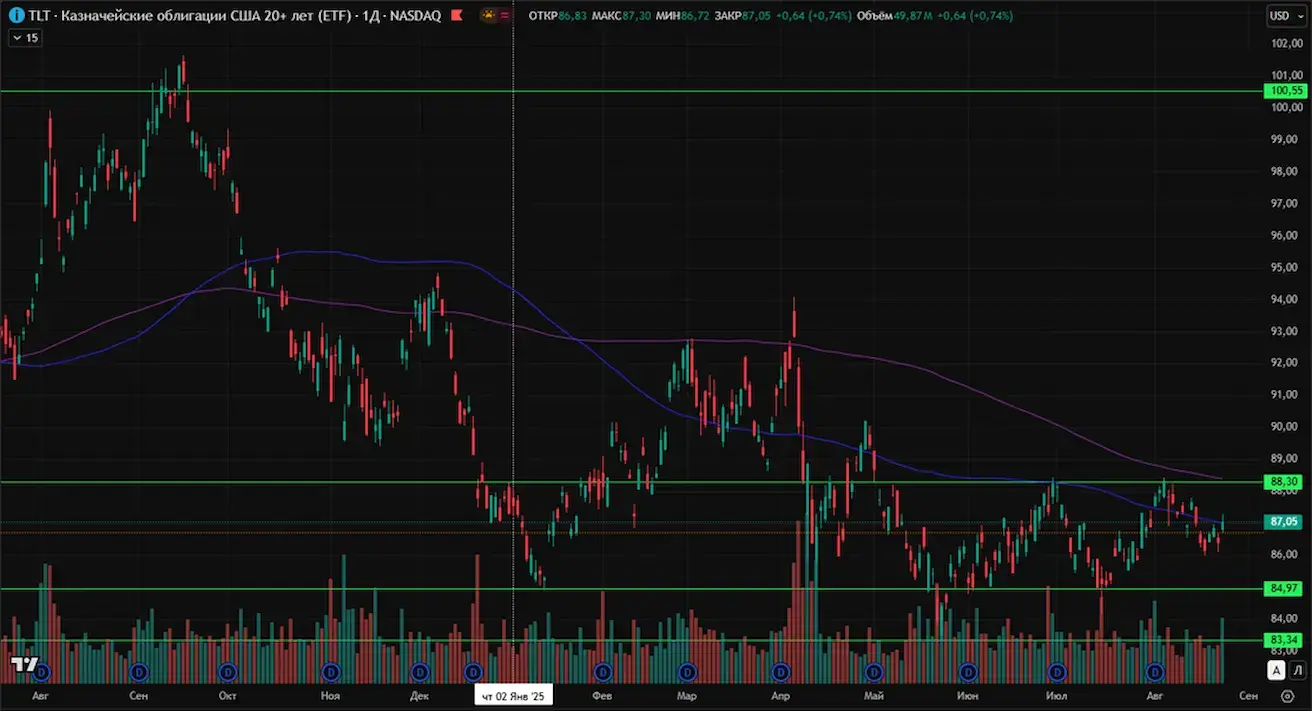
Task: Click the sun market-status icon
Action: tap(486, 16)
